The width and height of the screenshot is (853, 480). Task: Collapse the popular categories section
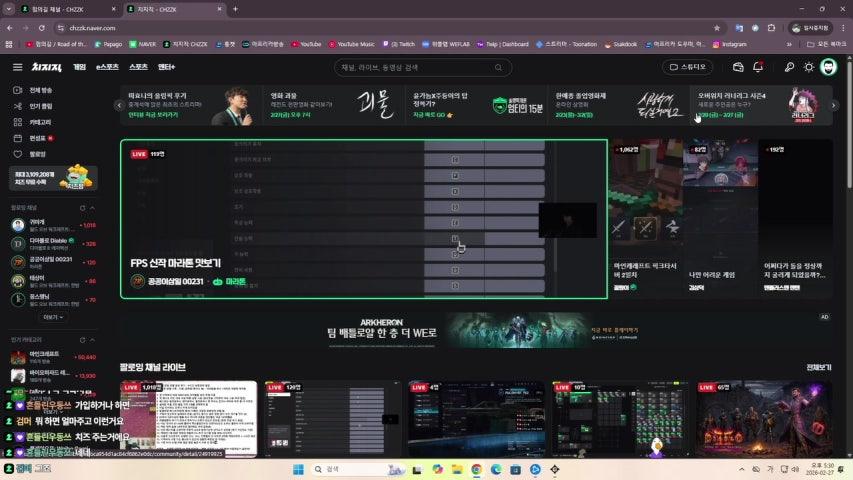(x=92, y=340)
